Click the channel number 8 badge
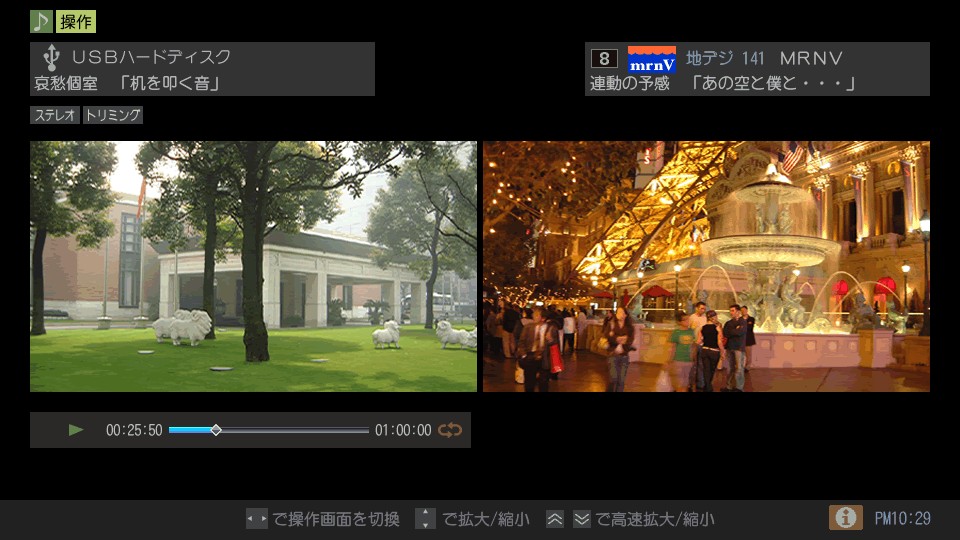 (604, 58)
